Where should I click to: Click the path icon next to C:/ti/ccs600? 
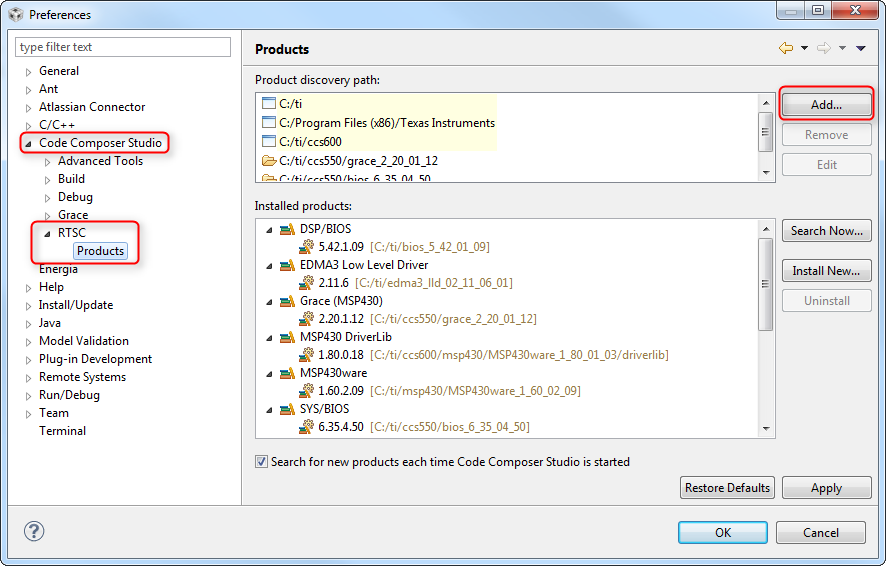coord(269,141)
